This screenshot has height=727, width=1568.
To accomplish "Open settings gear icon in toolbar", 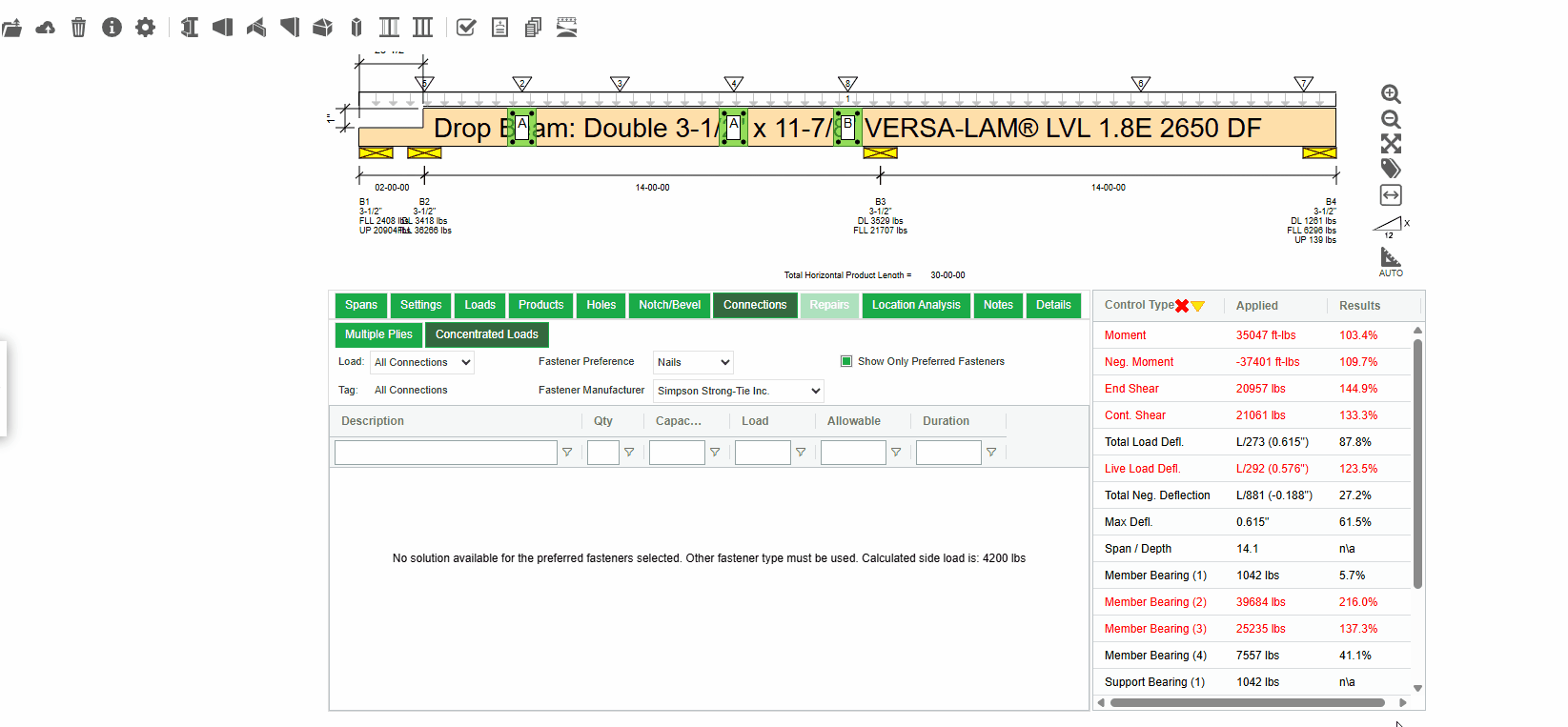I will coord(145,28).
